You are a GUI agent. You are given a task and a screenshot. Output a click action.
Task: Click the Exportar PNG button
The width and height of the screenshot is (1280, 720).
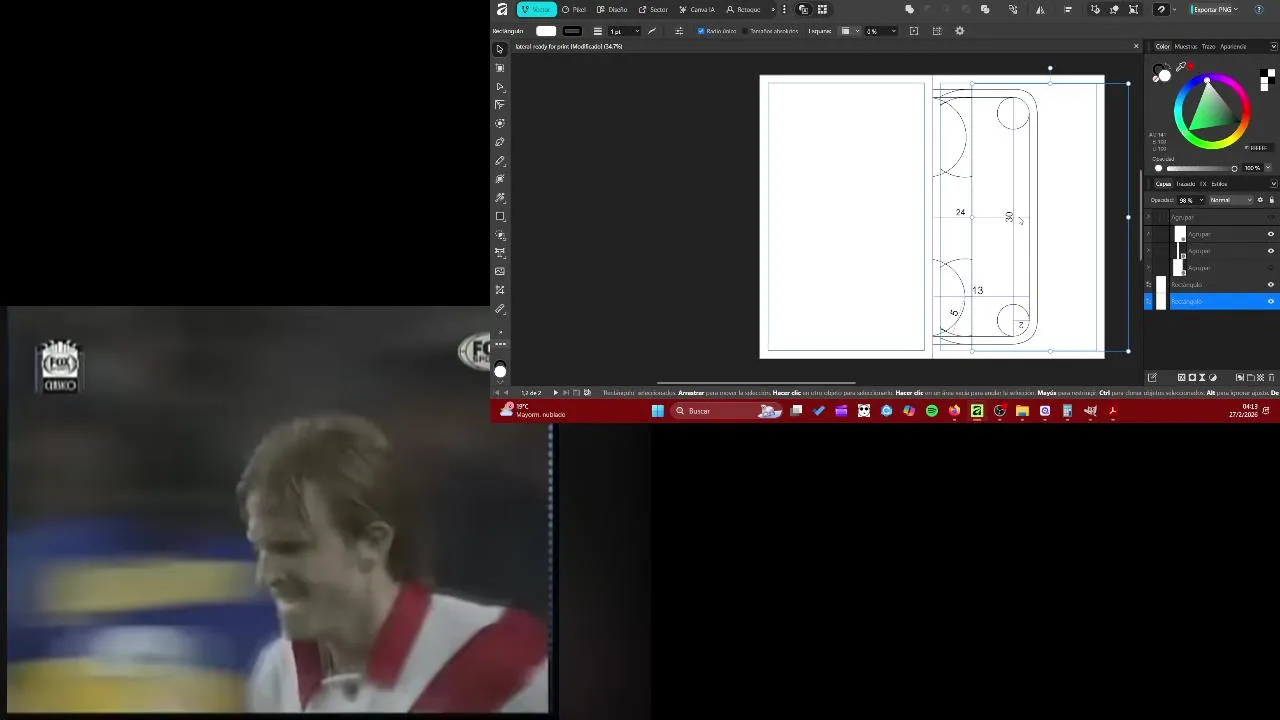[1215, 9]
